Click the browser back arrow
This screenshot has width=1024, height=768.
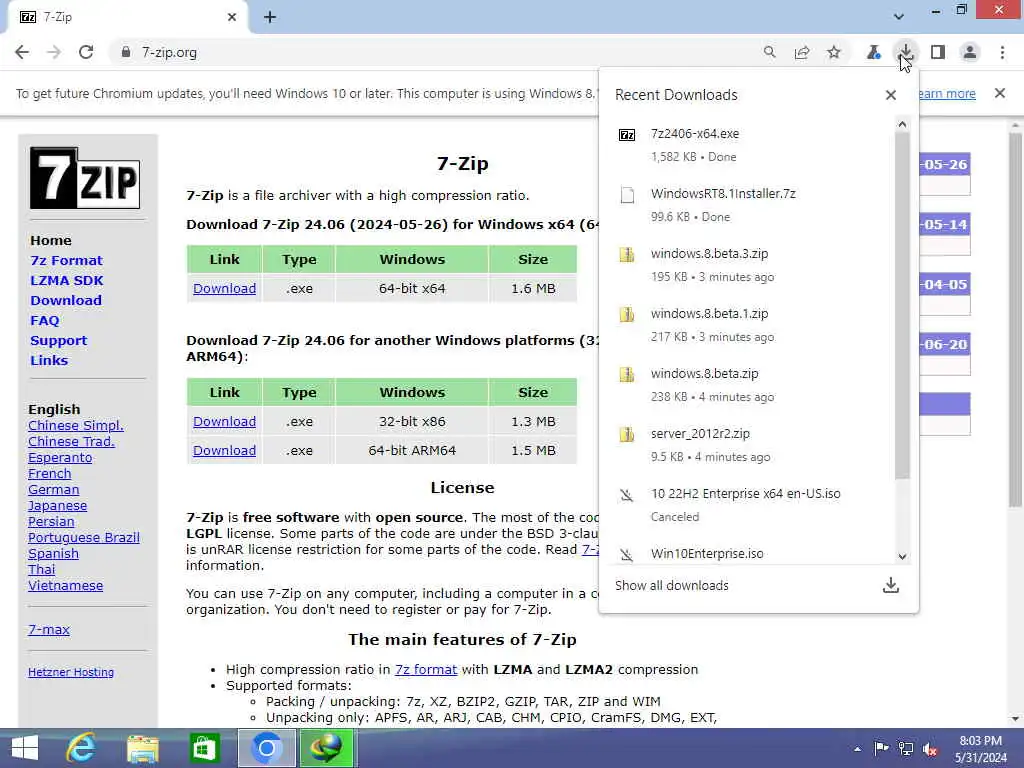point(22,52)
